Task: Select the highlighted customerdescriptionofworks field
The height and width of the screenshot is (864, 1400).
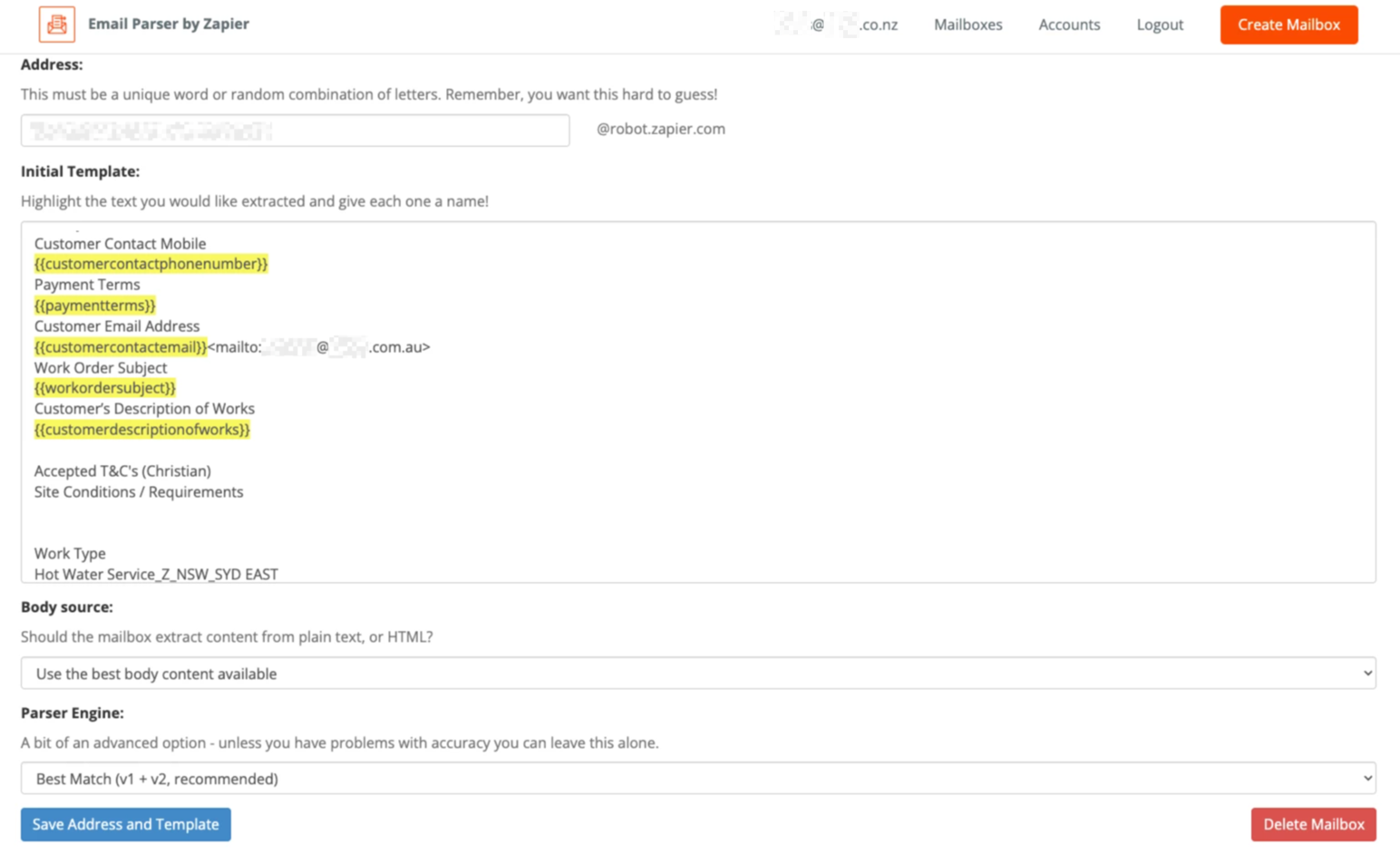Action: pos(142,430)
